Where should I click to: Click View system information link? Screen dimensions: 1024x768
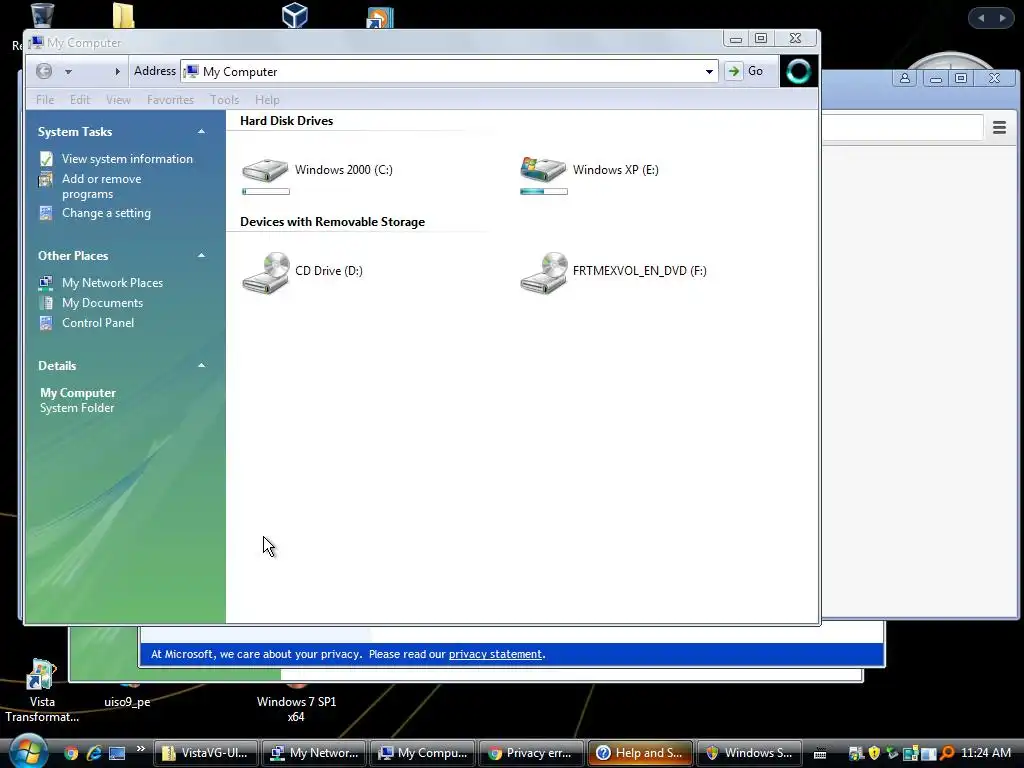click(127, 159)
